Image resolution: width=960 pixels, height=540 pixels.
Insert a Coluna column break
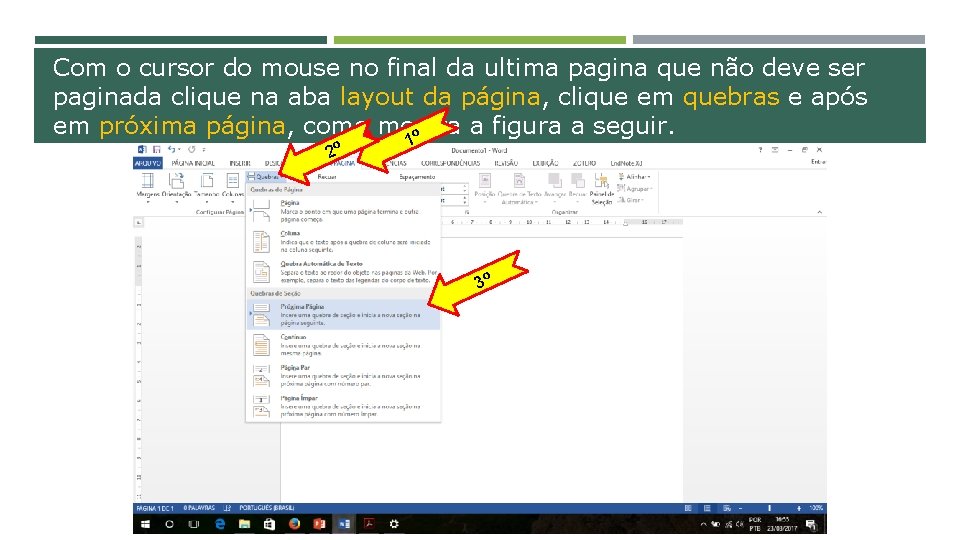(343, 241)
